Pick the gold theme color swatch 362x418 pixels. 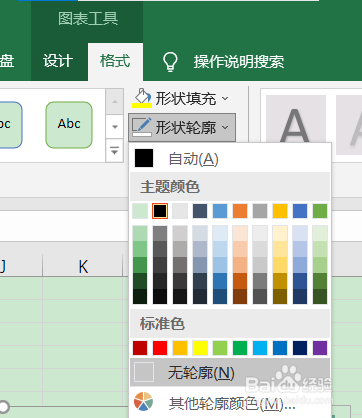[x=280, y=211]
